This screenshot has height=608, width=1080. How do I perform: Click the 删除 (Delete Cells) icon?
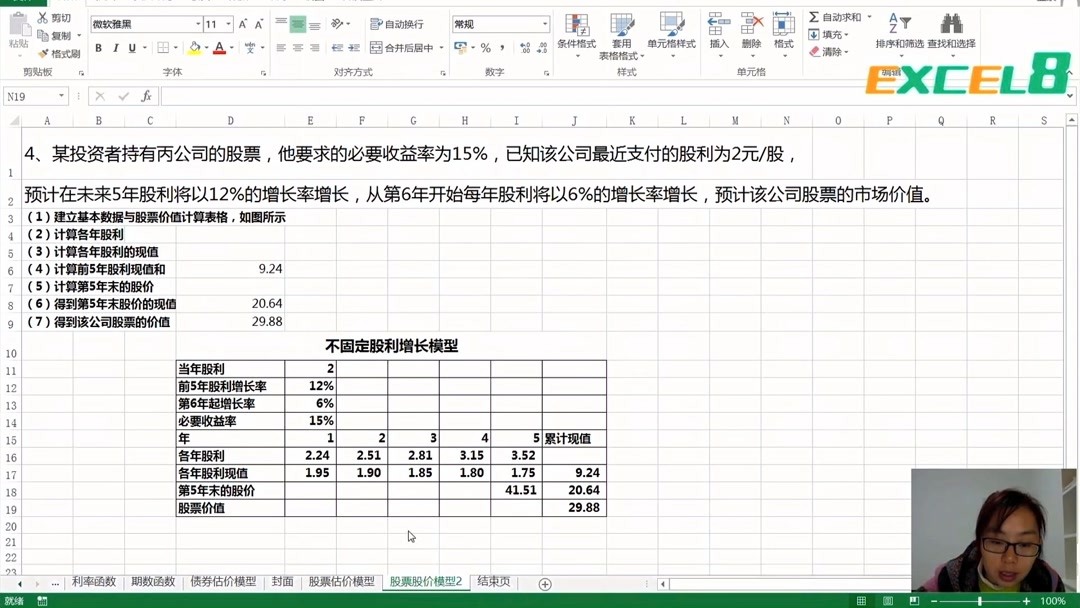pyautogui.click(x=752, y=28)
